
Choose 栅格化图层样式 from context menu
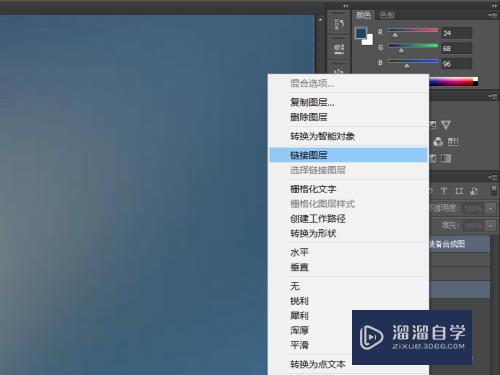348,204
